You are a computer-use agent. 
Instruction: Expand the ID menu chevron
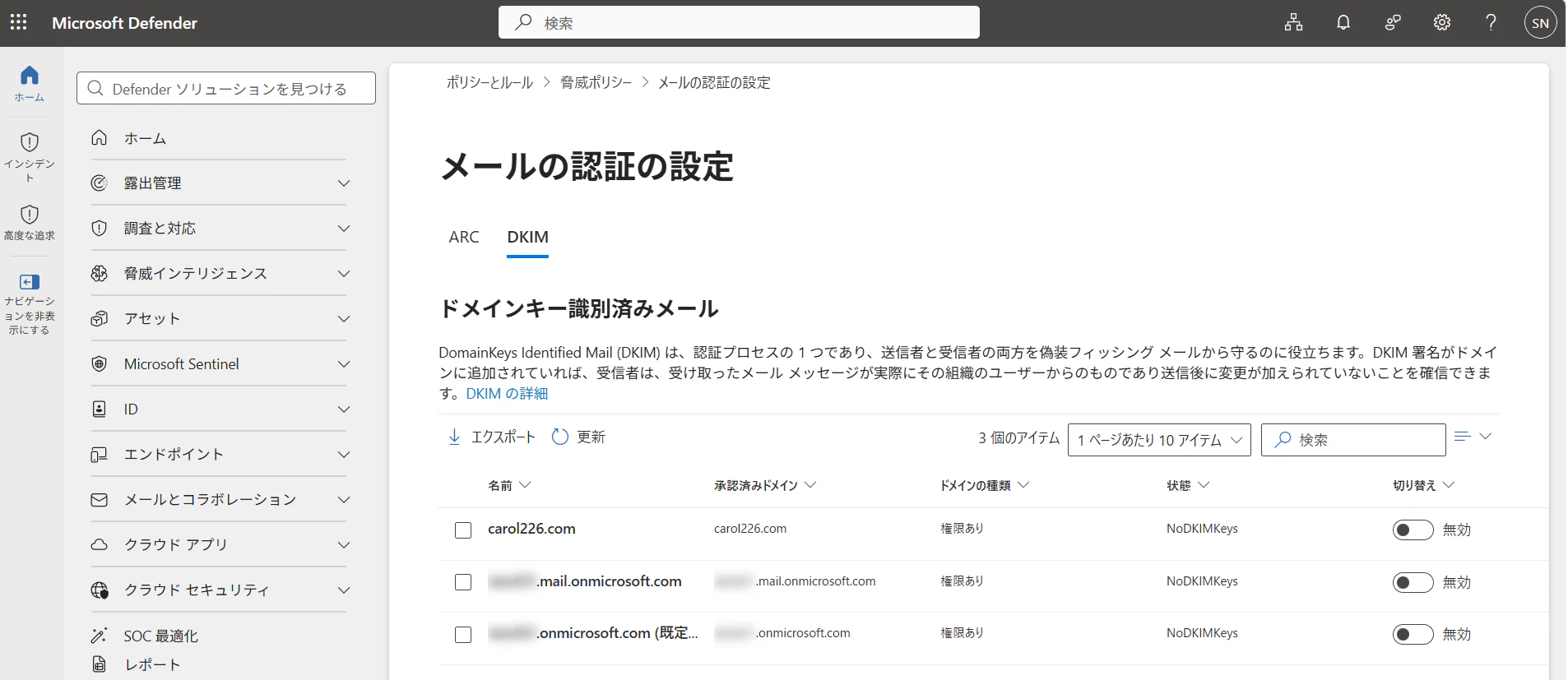(344, 409)
